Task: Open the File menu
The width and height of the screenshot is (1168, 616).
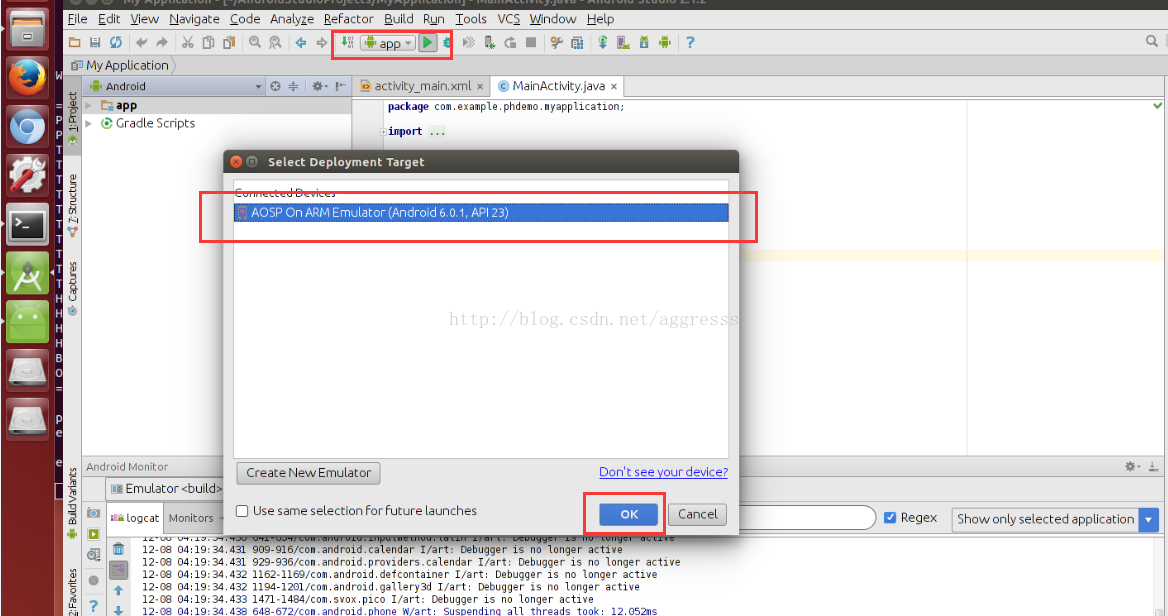Action: (77, 19)
